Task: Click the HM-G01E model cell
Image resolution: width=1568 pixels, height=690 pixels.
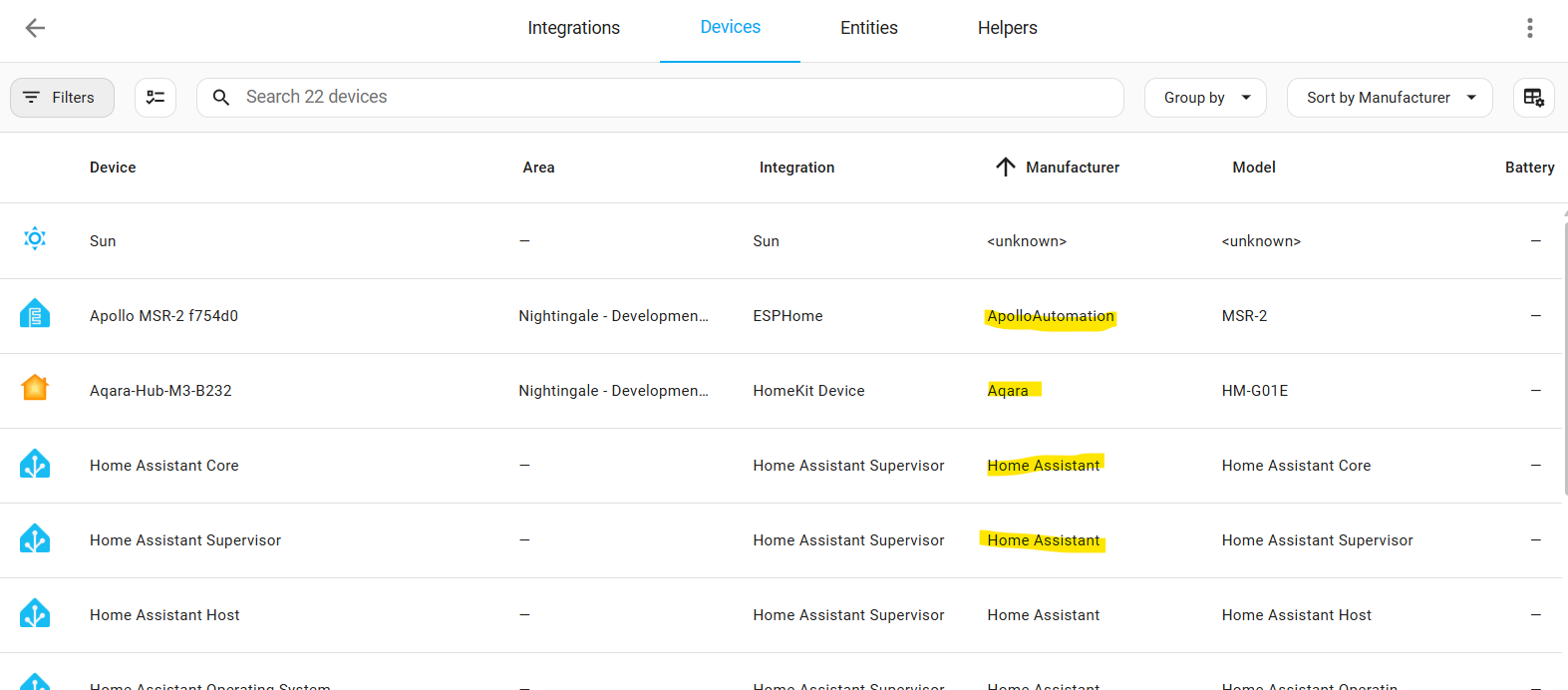Action: click(x=1255, y=391)
